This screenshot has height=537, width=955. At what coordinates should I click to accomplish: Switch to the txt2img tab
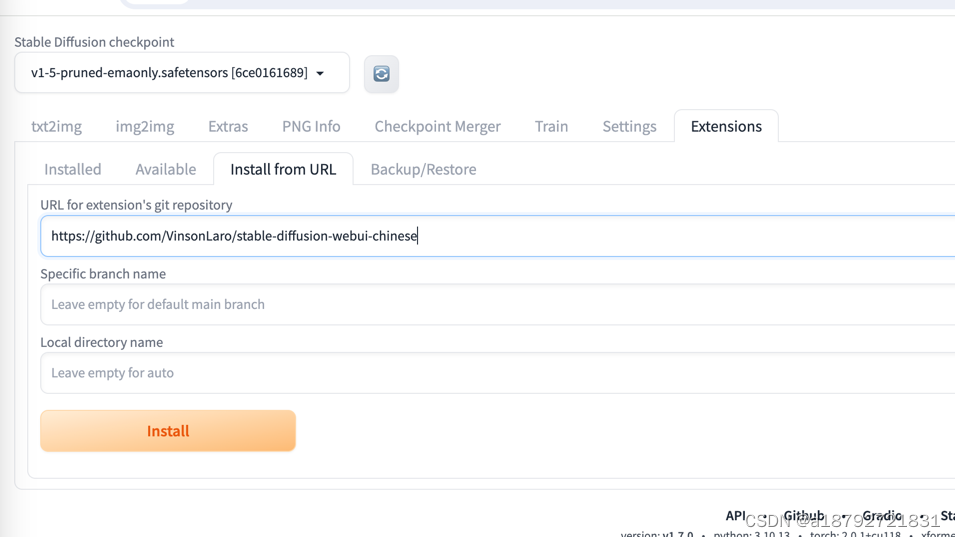click(x=56, y=126)
